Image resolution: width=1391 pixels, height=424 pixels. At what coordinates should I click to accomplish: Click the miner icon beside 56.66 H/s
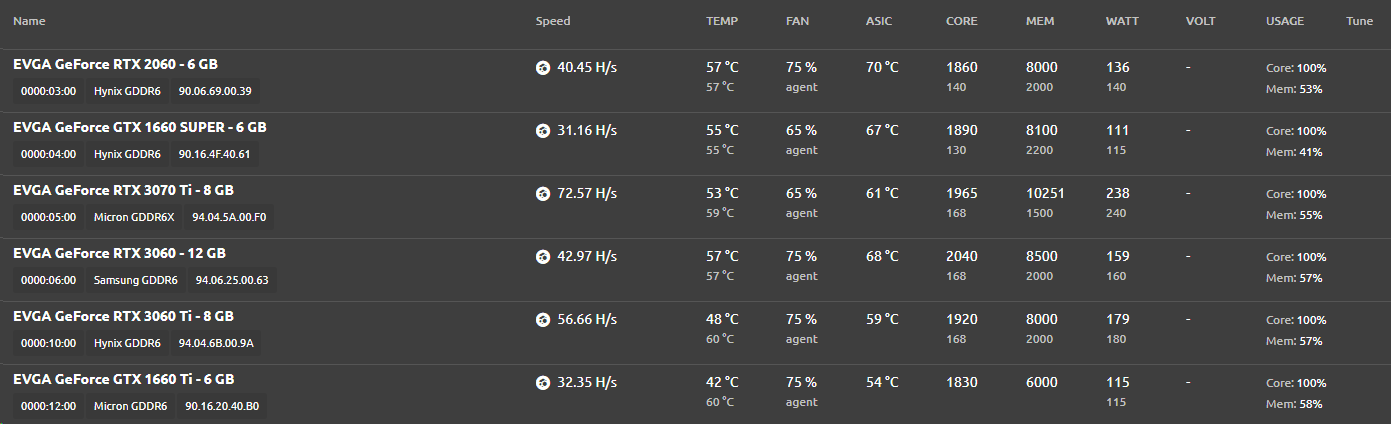point(543,320)
